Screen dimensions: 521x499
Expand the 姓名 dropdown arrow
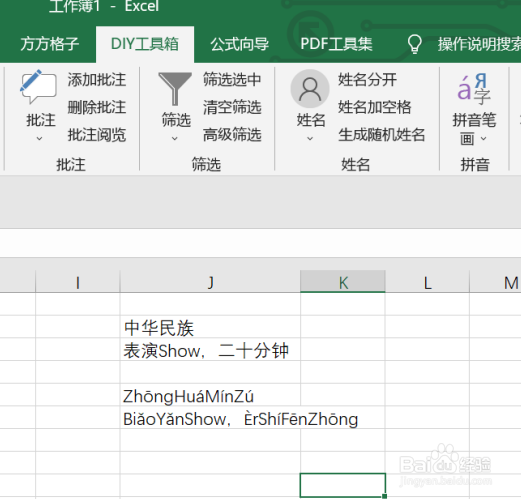[x=310, y=138]
